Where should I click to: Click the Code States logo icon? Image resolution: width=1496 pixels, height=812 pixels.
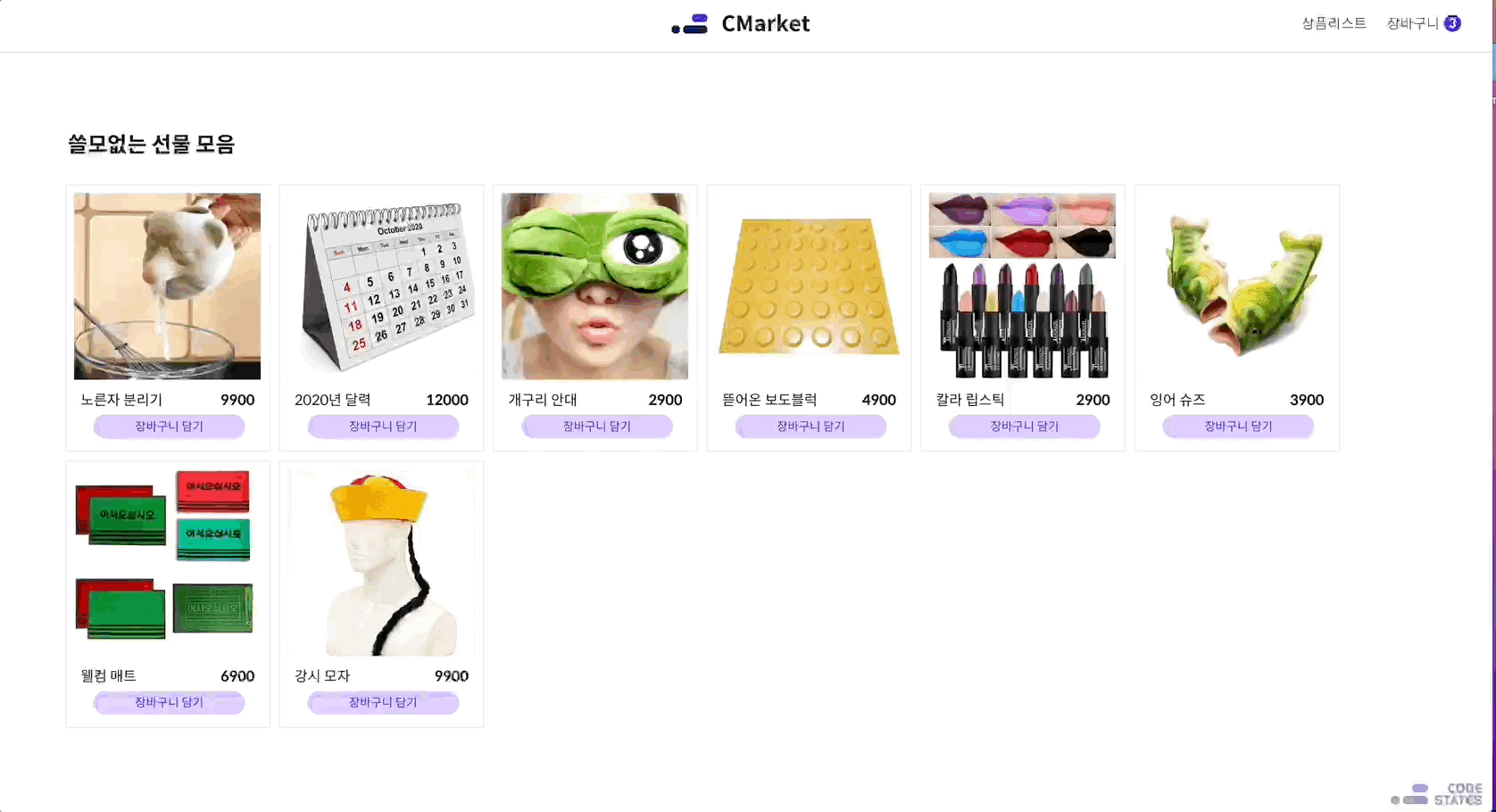coord(1409,794)
